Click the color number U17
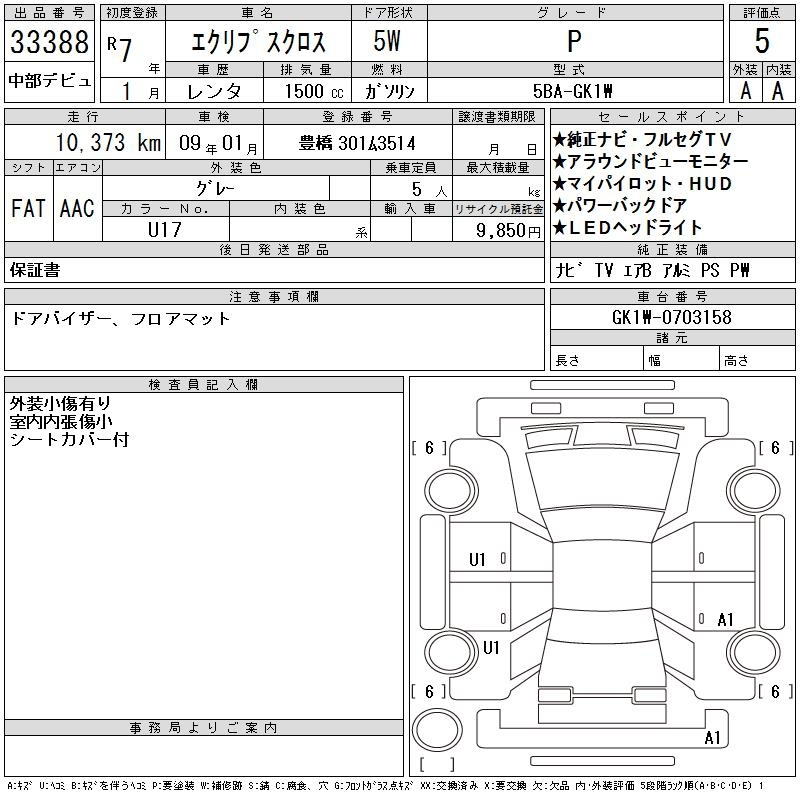The height and width of the screenshot is (800, 800). 166,230
